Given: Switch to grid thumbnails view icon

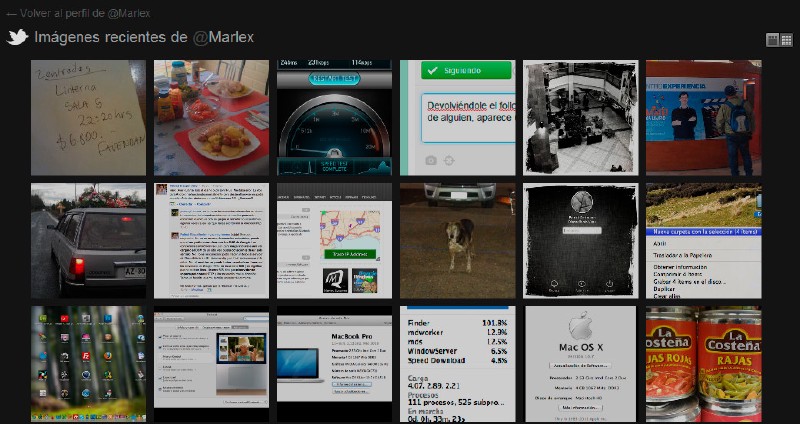Looking at the screenshot, I should (x=786, y=40).
